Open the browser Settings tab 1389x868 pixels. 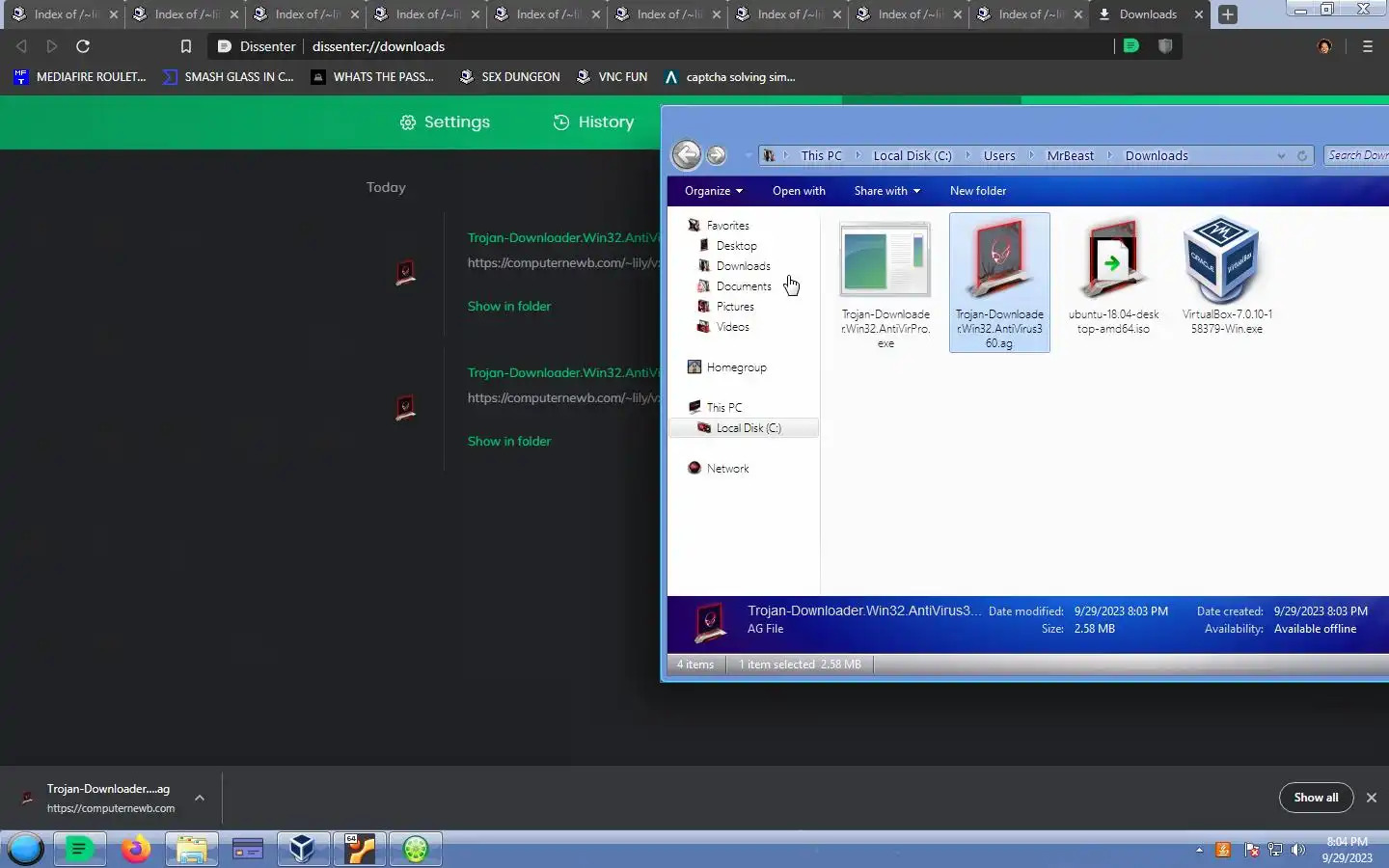click(x=445, y=122)
